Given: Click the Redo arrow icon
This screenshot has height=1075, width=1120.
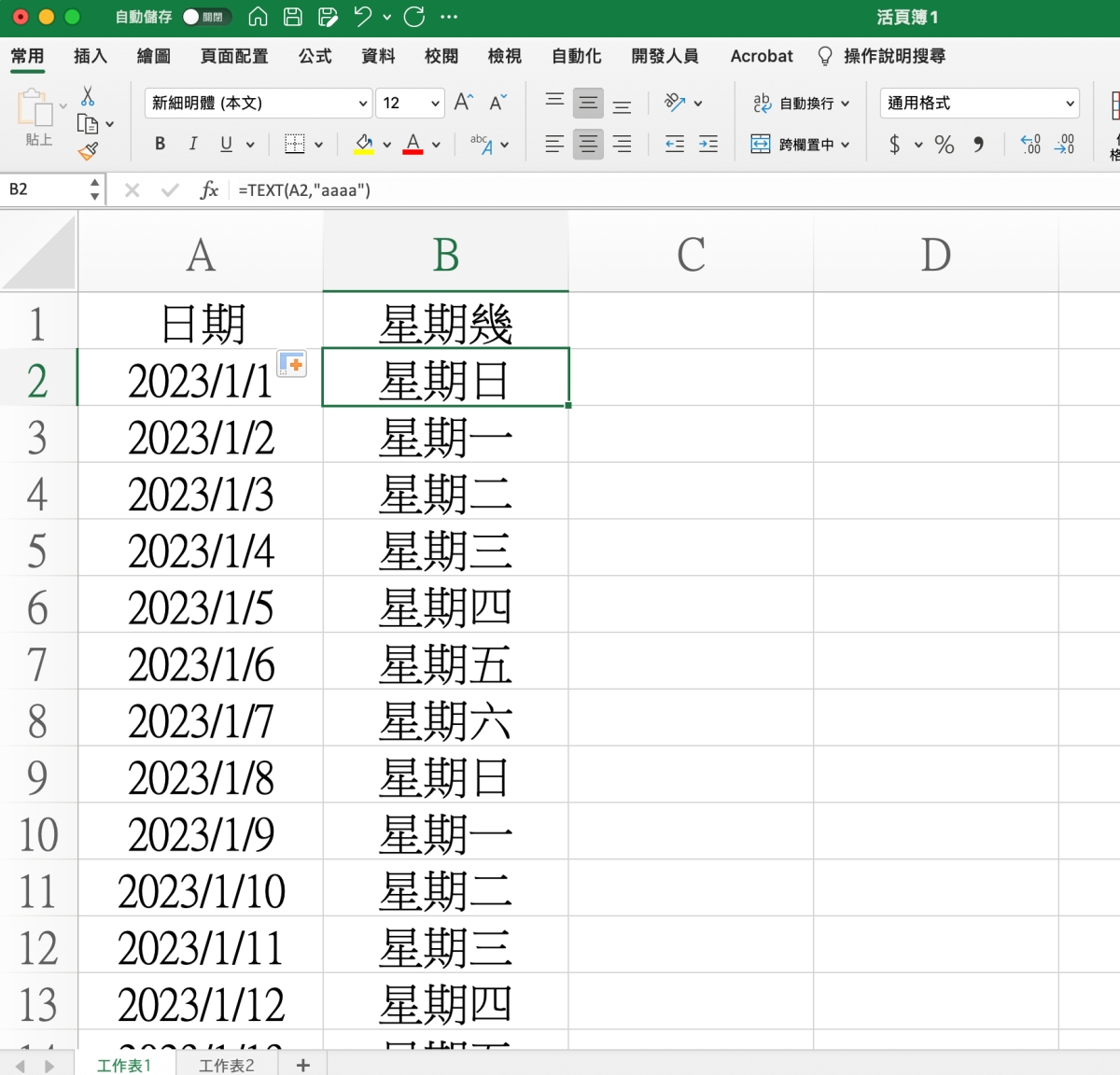Looking at the screenshot, I should click(x=414, y=17).
